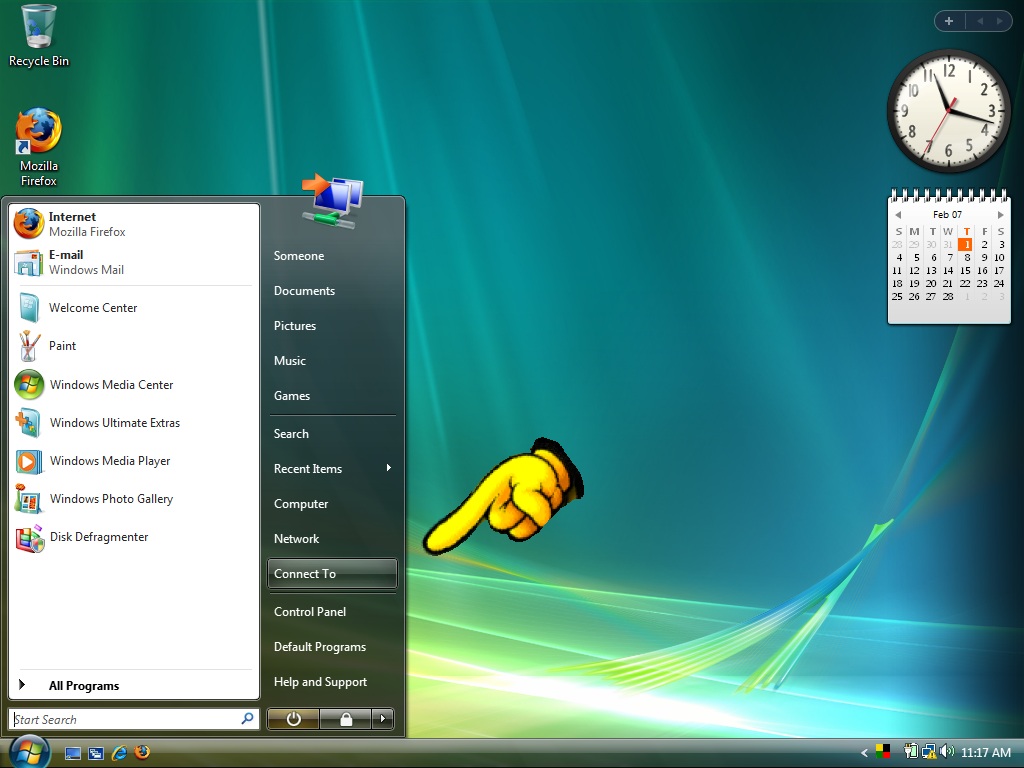Open the Recycle Bin desktop icon
The width and height of the screenshot is (1024, 768).
pos(39,37)
